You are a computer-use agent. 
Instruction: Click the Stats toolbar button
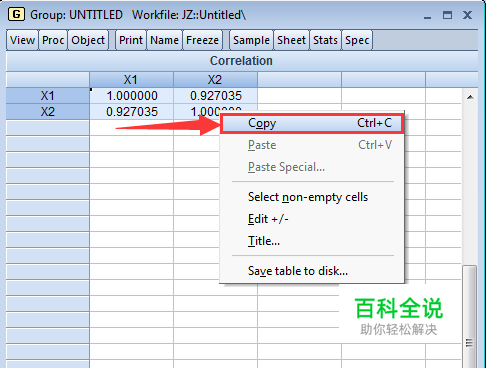[x=325, y=40]
